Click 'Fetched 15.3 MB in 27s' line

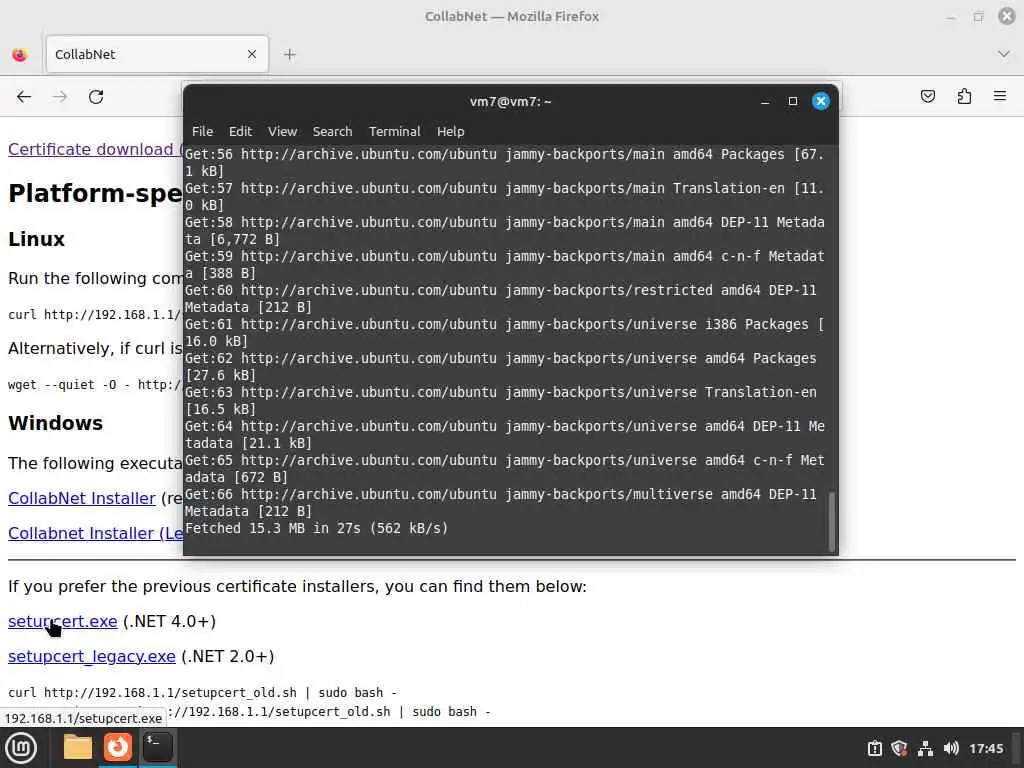(317, 528)
